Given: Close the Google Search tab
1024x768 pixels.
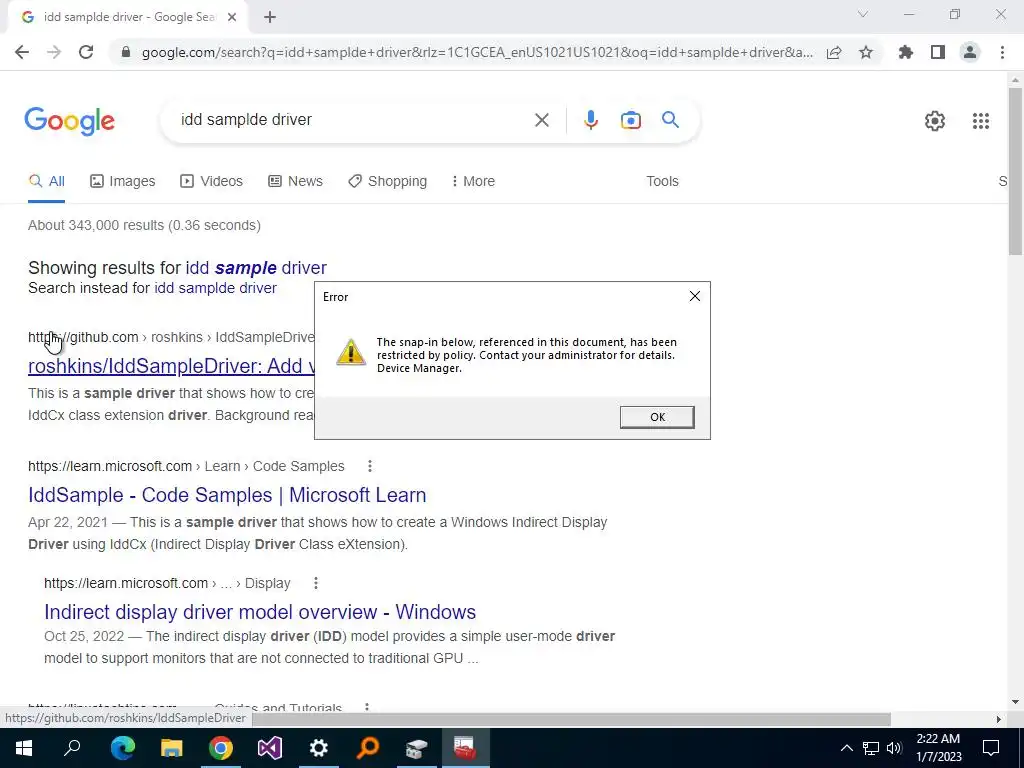Looking at the screenshot, I should tap(232, 18).
